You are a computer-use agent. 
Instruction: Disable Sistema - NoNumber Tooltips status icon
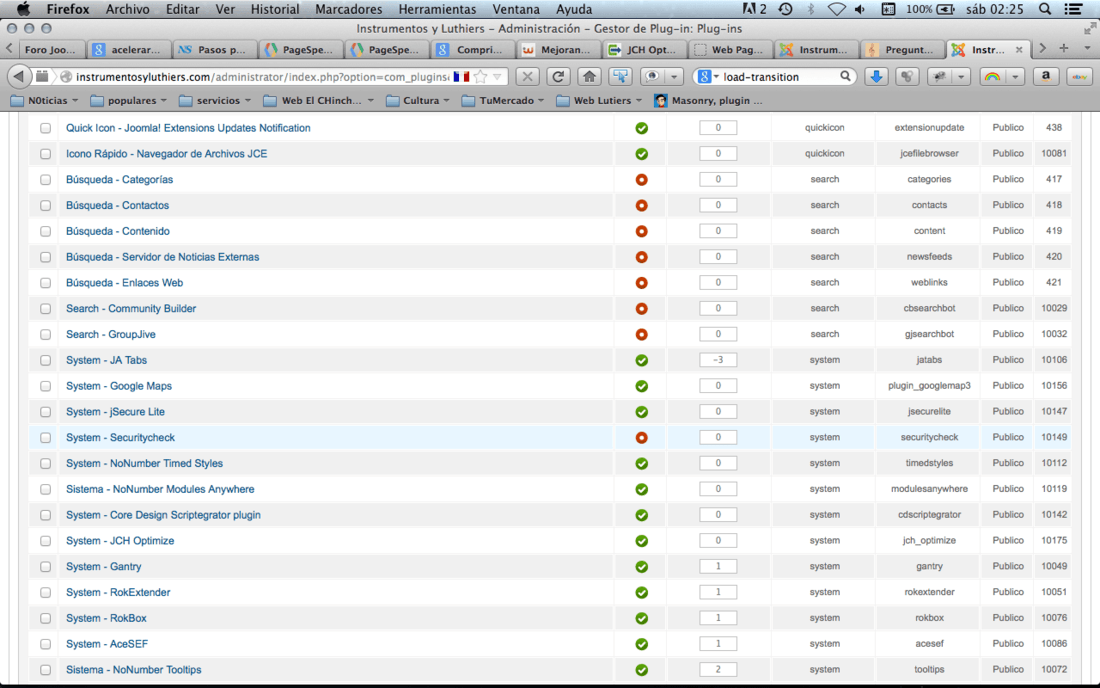pos(641,670)
